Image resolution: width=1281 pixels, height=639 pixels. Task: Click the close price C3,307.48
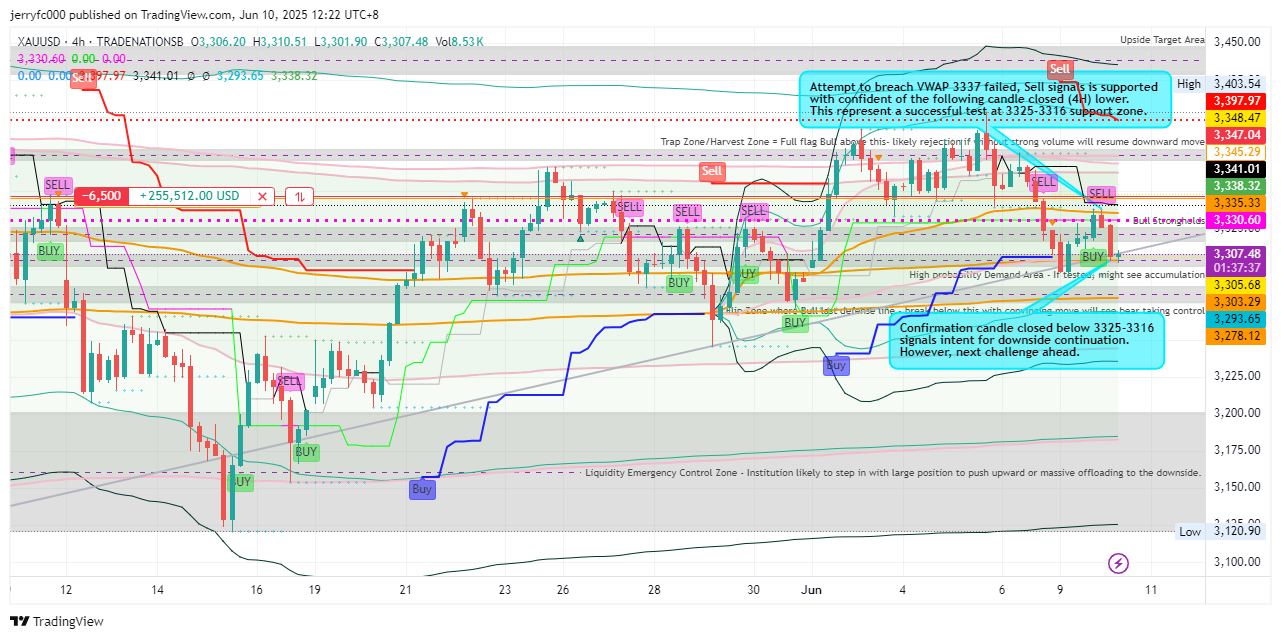tap(400, 42)
